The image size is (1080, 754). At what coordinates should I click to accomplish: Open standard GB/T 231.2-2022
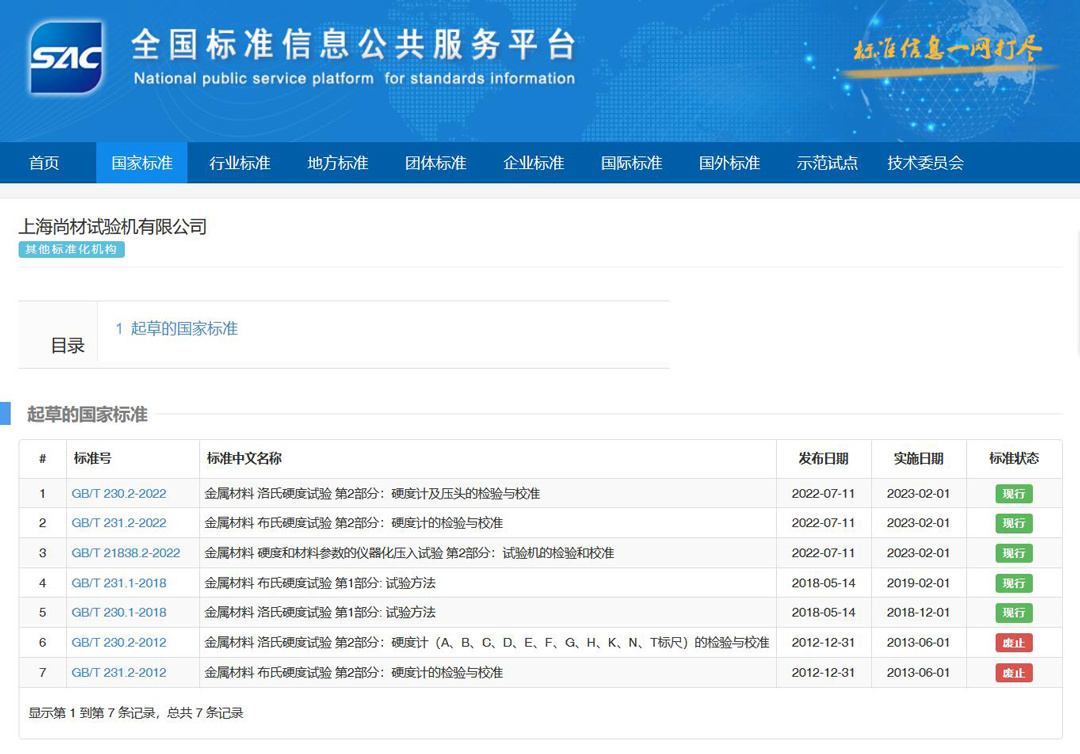click(119, 523)
